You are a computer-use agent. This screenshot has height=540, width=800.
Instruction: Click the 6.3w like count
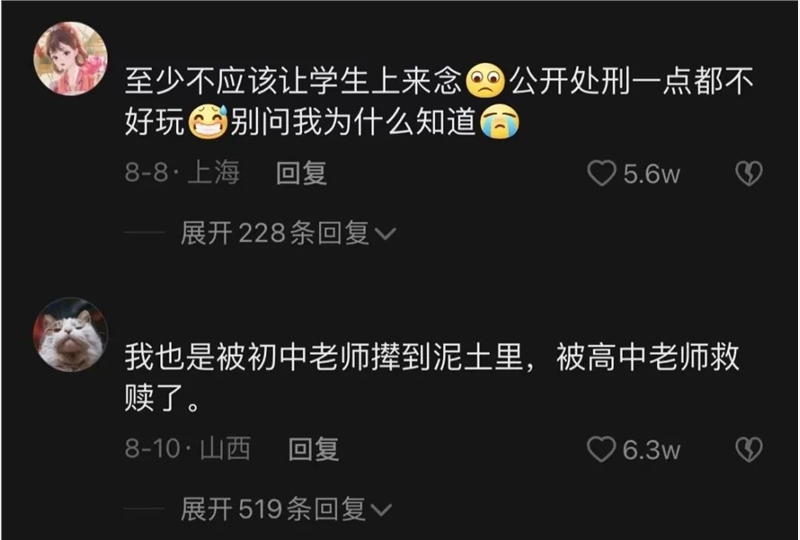tap(652, 450)
